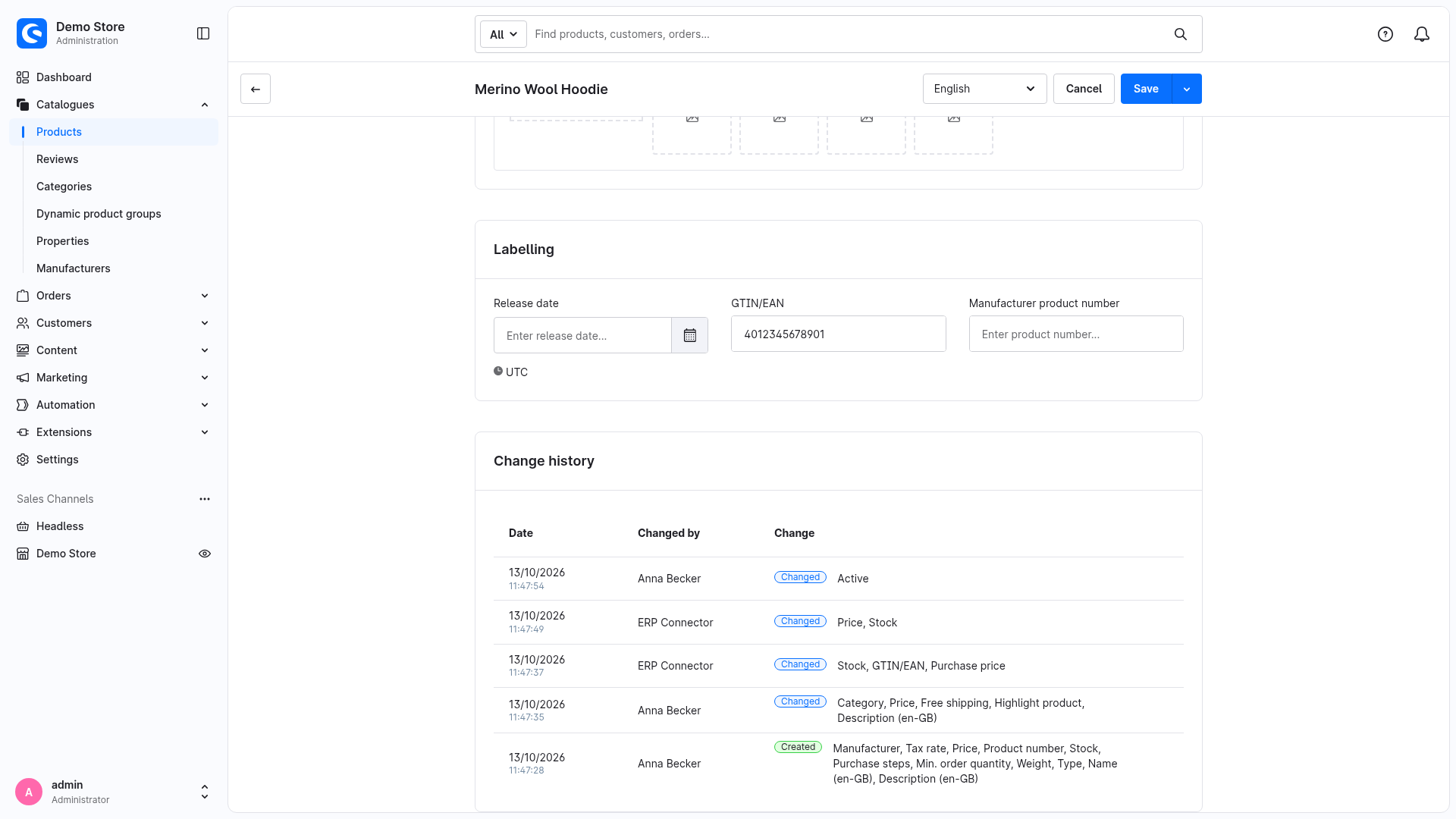Open the release date calendar picker
This screenshot has width=1456, height=819.
point(689,335)
